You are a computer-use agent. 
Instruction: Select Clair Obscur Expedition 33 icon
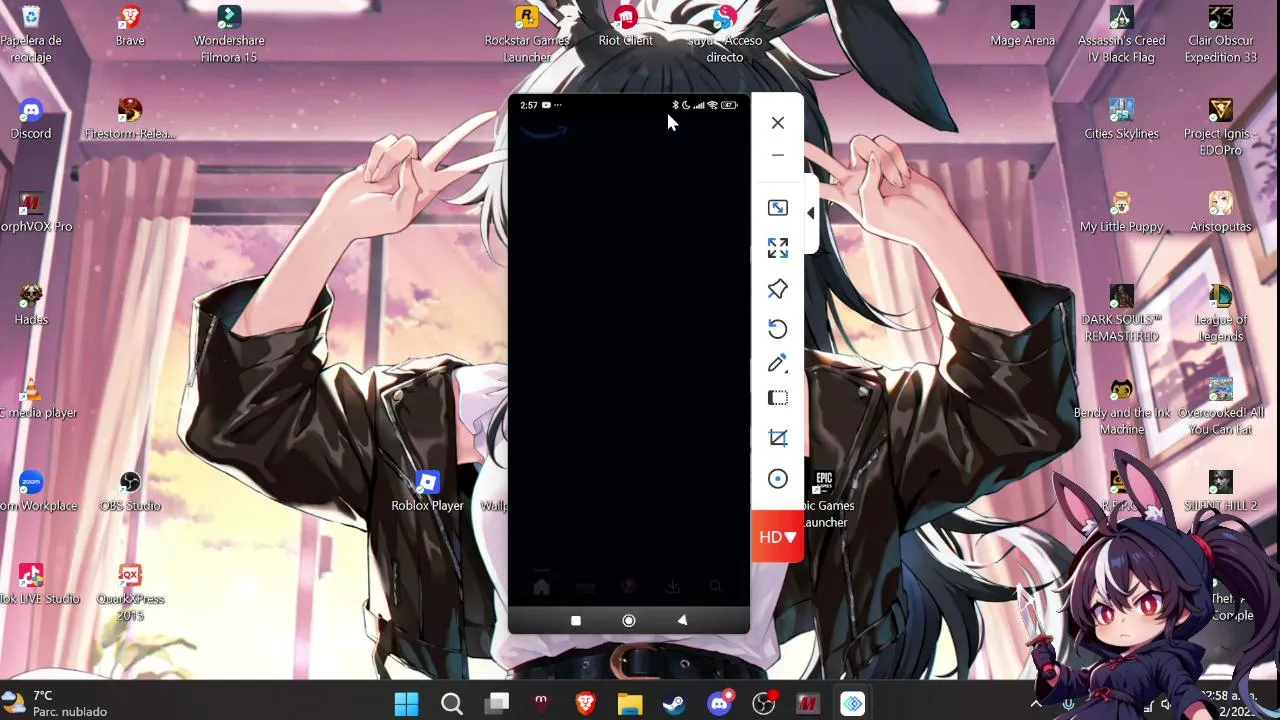click(1220, 34)
